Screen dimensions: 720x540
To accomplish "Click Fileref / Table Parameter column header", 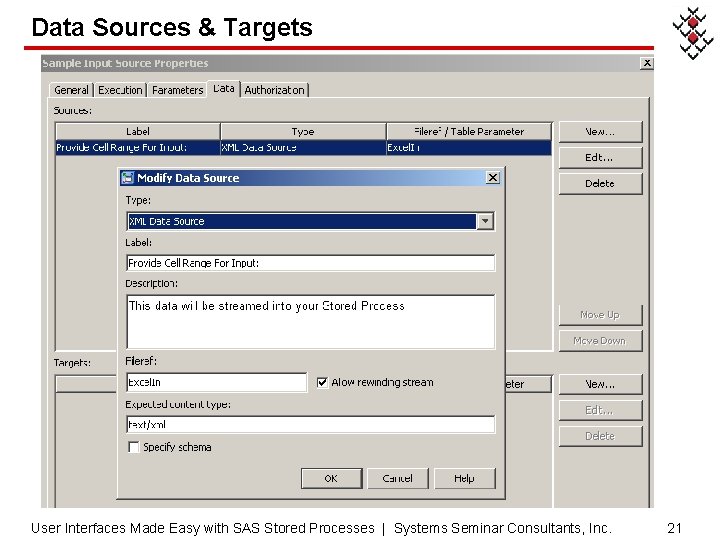I will (x=469, y=131).
